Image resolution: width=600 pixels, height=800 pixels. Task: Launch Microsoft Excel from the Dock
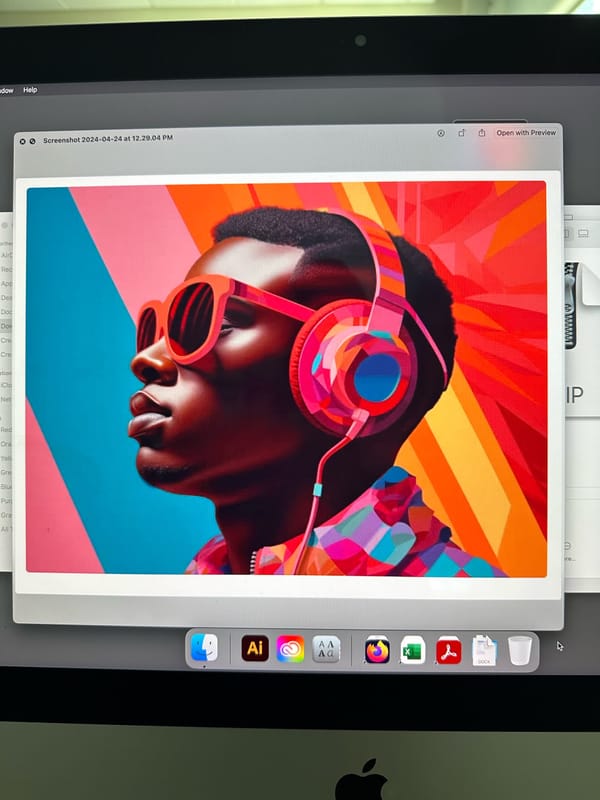(412, 650)
